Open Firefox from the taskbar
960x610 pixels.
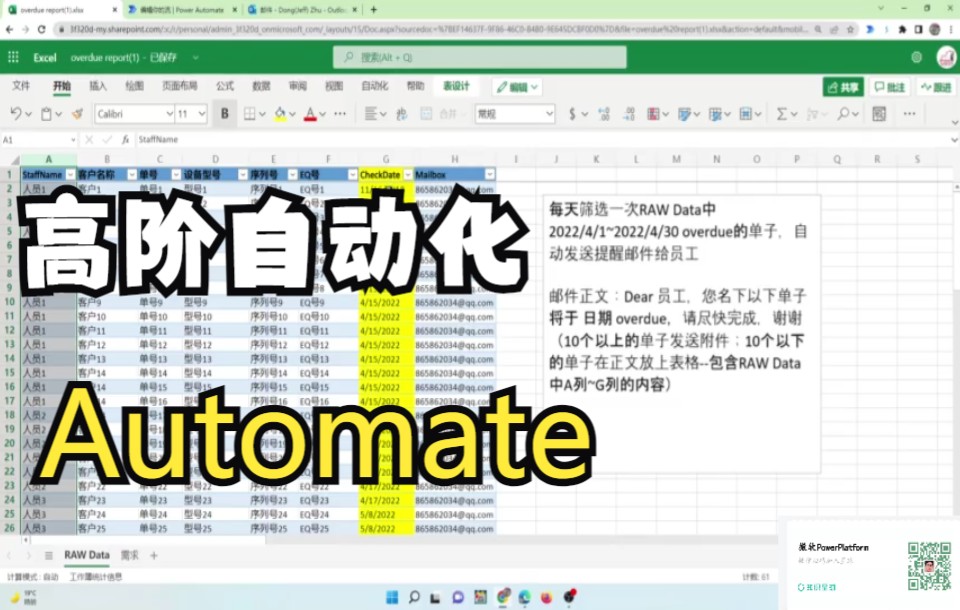546,597
